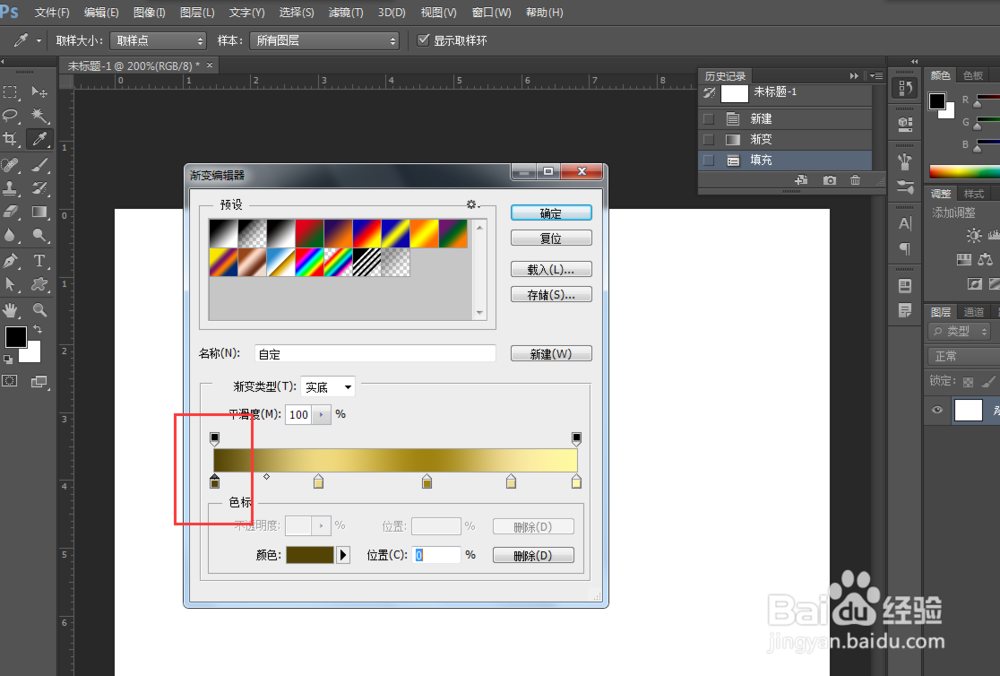This screenshot has height=676, width=1000.
Task: Switch to 通道 tab
Action: pyautogui.click(x=973, y=312)
